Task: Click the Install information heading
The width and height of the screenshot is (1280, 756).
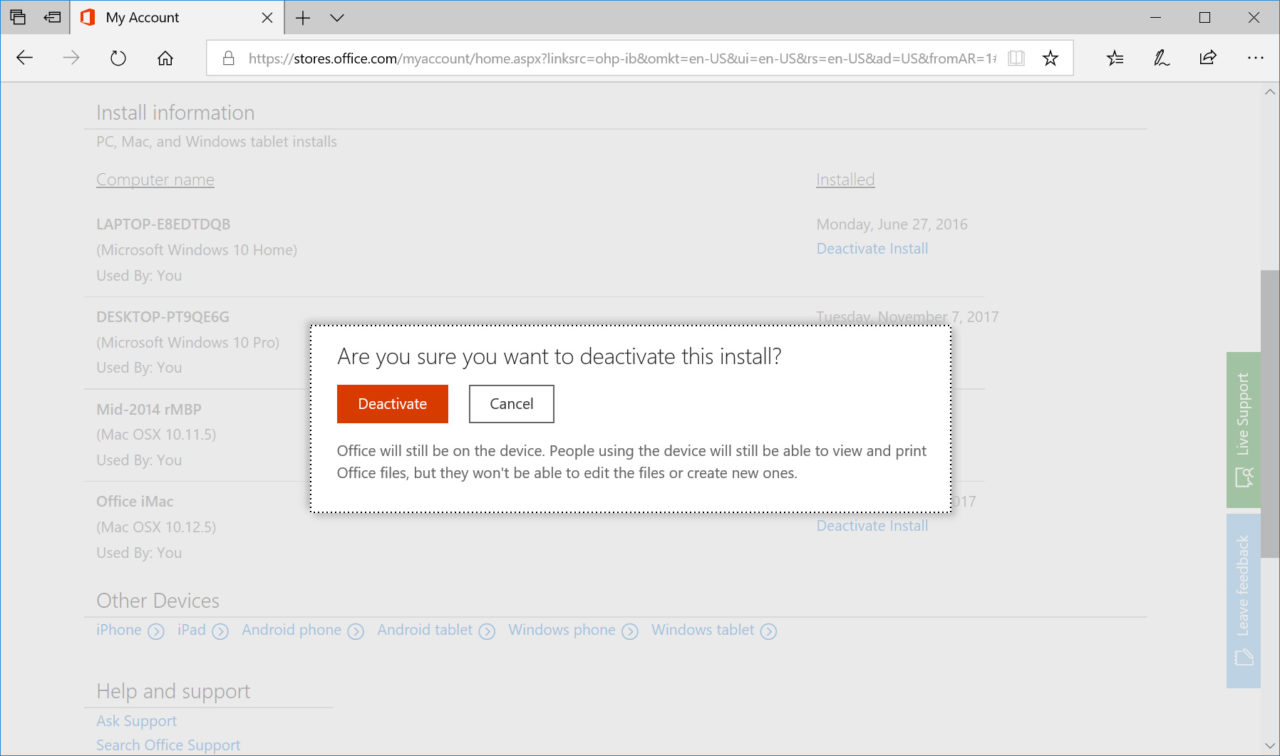Action: 175,113
